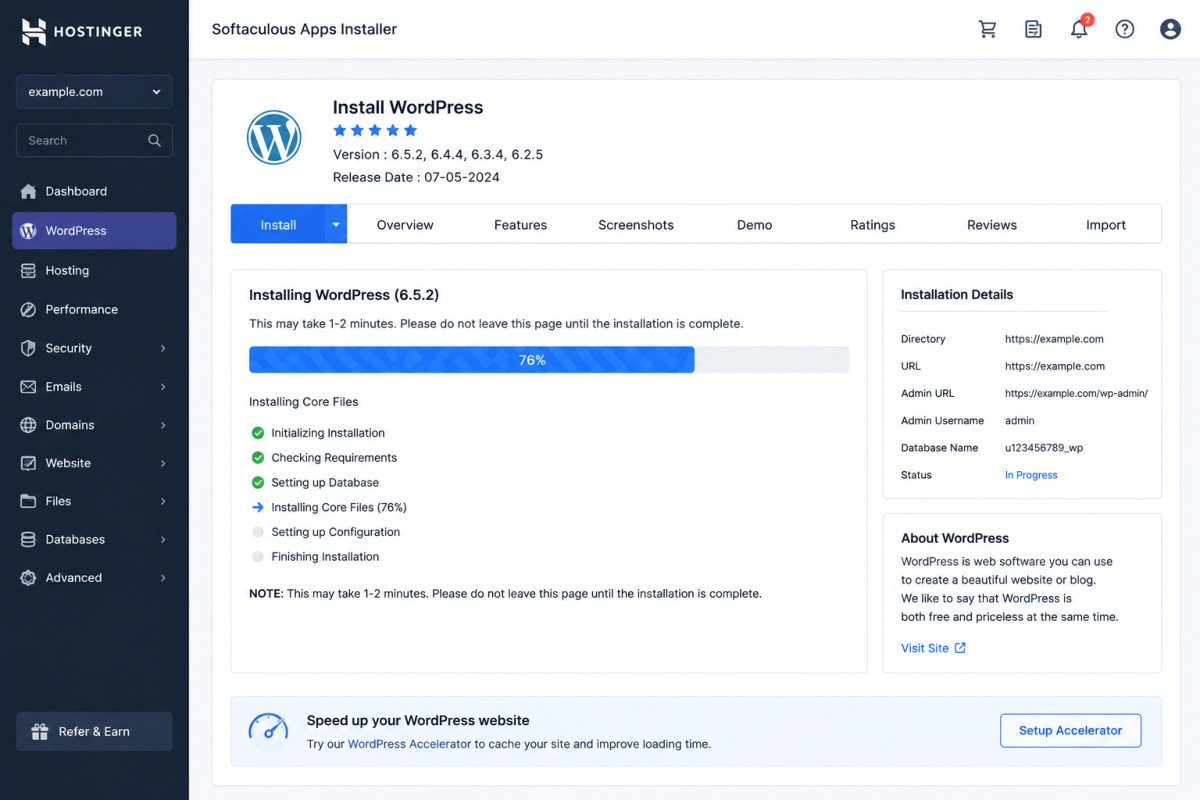This screenshot has height=800, width=1200.
Task: Click the Hostinger logo
Action: click(x=82, y=31)
